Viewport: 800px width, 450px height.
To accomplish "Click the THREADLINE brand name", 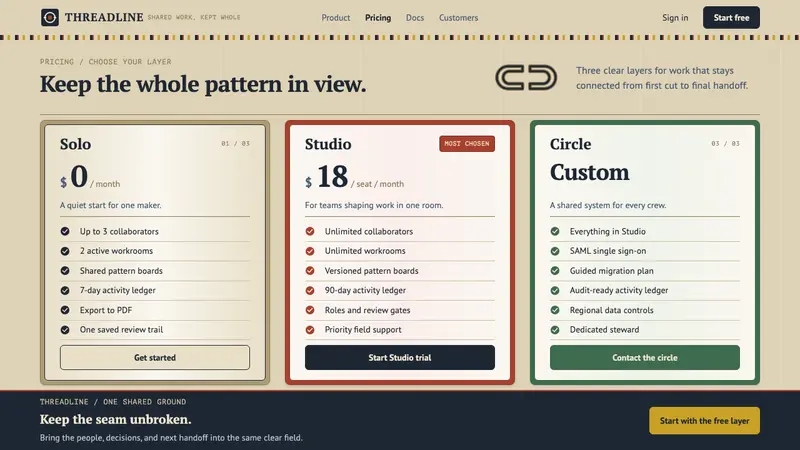I will 104,17.
